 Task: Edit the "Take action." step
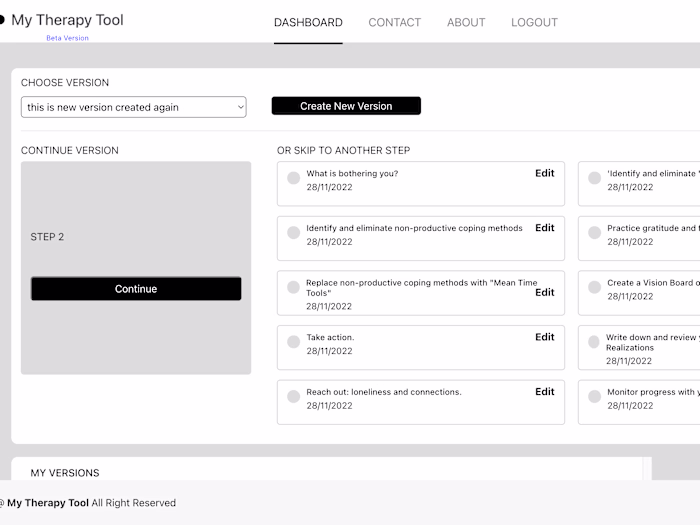pos(544,337)
